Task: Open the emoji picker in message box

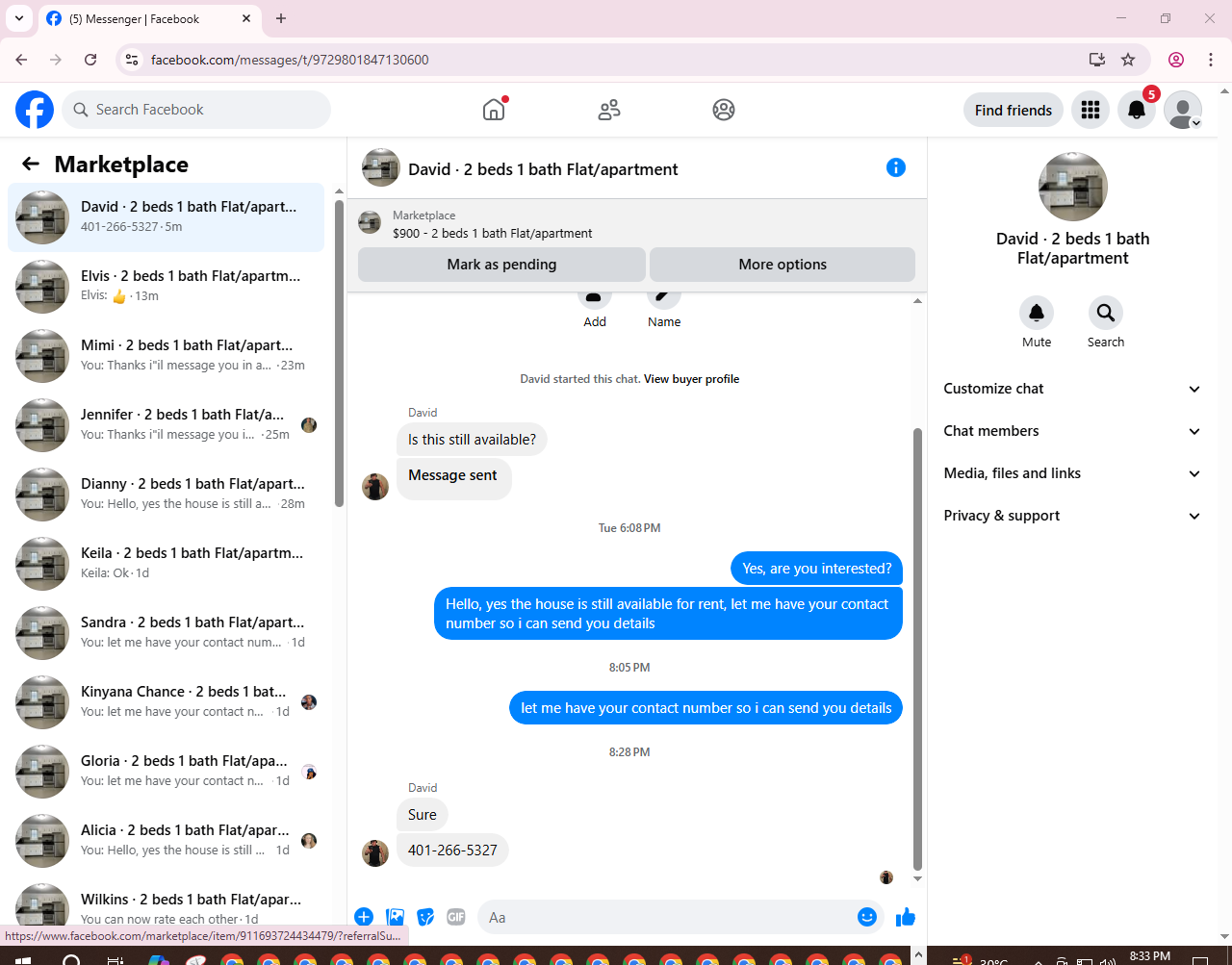Action: (866, 917)
